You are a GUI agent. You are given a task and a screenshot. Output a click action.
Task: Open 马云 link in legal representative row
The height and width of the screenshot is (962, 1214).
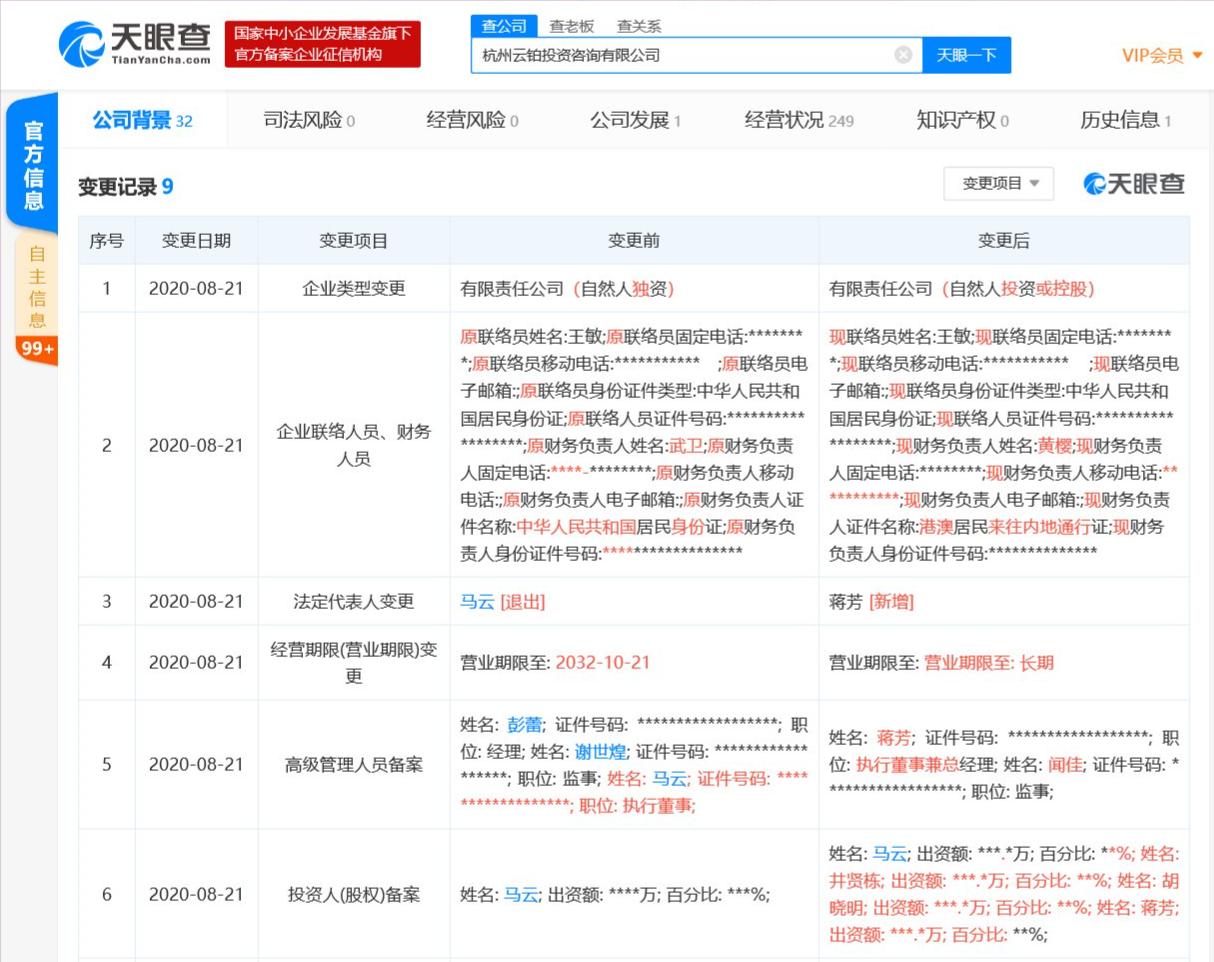[477, 602]
